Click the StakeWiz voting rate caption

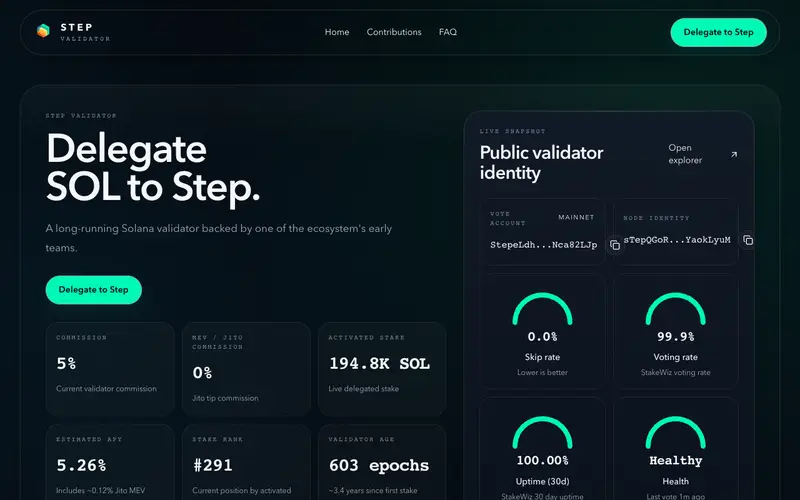pyautogui.click(x=676, y=372)
